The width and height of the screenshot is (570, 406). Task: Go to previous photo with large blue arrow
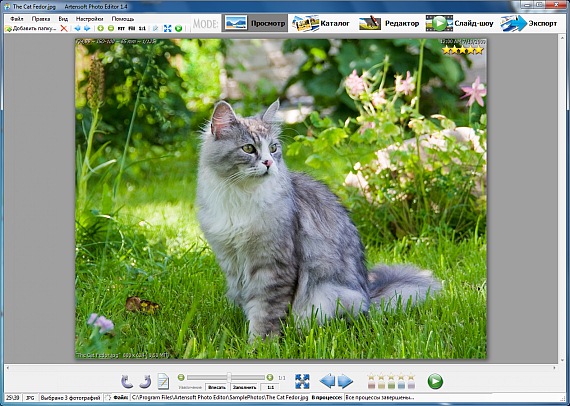pyautogui.click(x=327, y=381)
